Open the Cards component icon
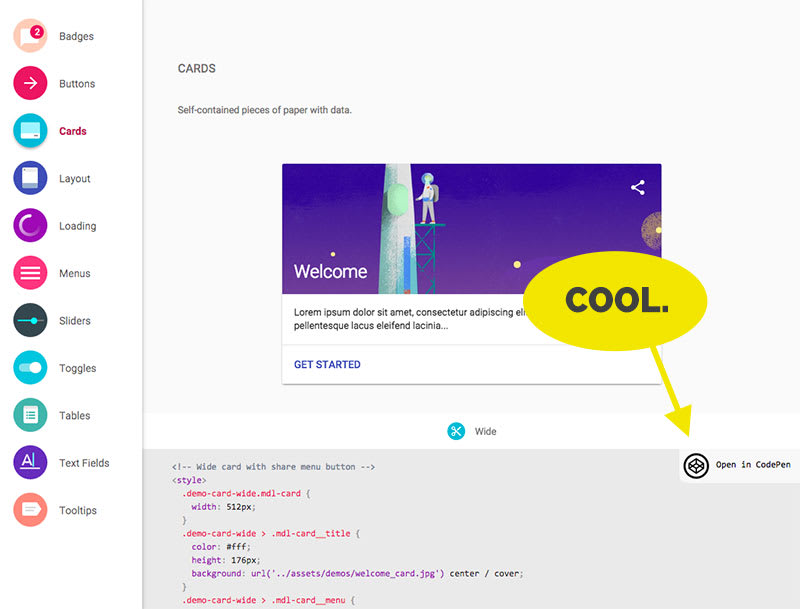The image size is (800, 609). [29, 131]
